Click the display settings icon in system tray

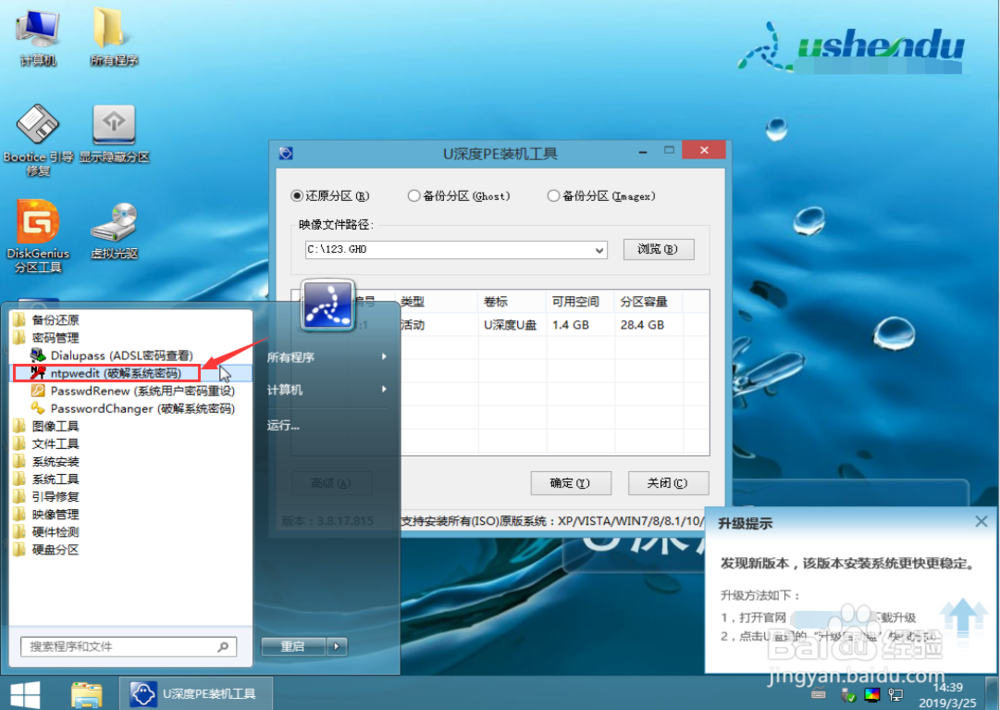point(872,695)
